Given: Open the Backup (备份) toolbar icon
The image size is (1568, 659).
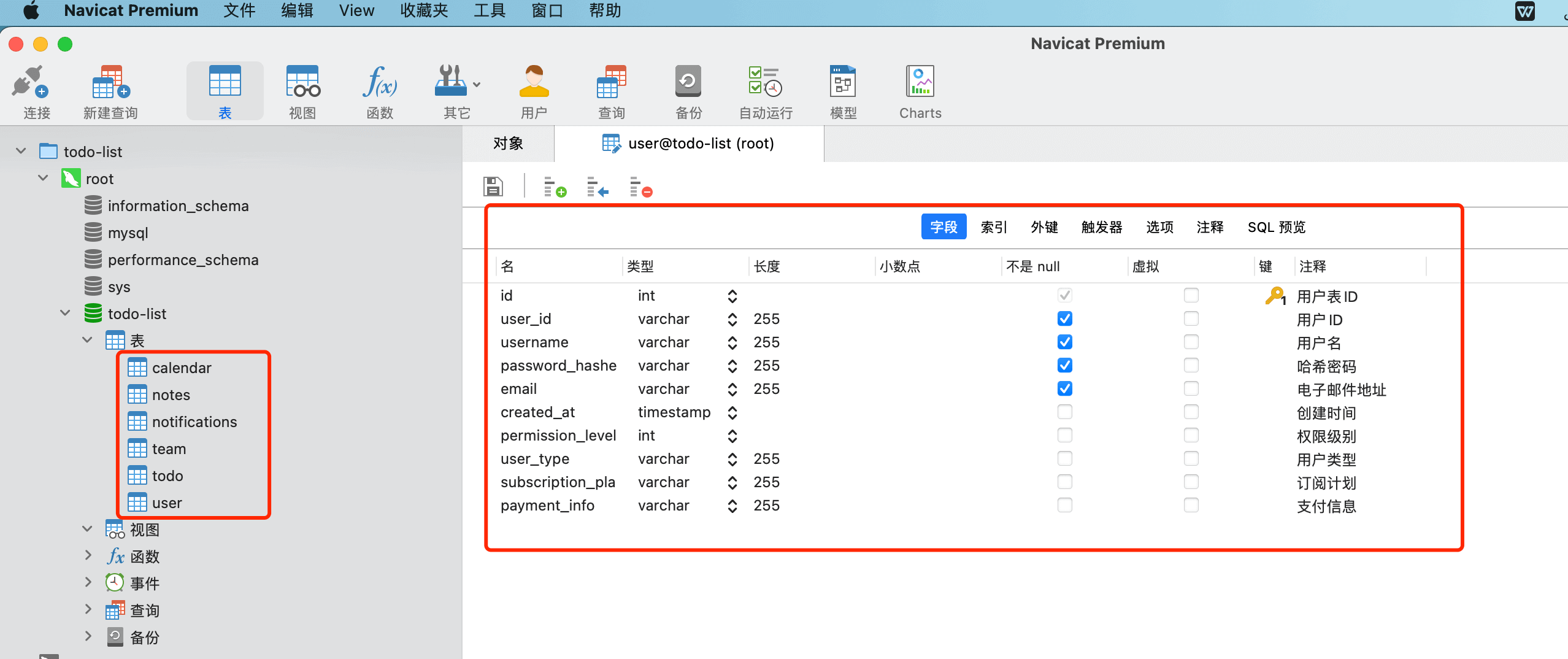Looking at the screenshot, I should click(688, 83).
